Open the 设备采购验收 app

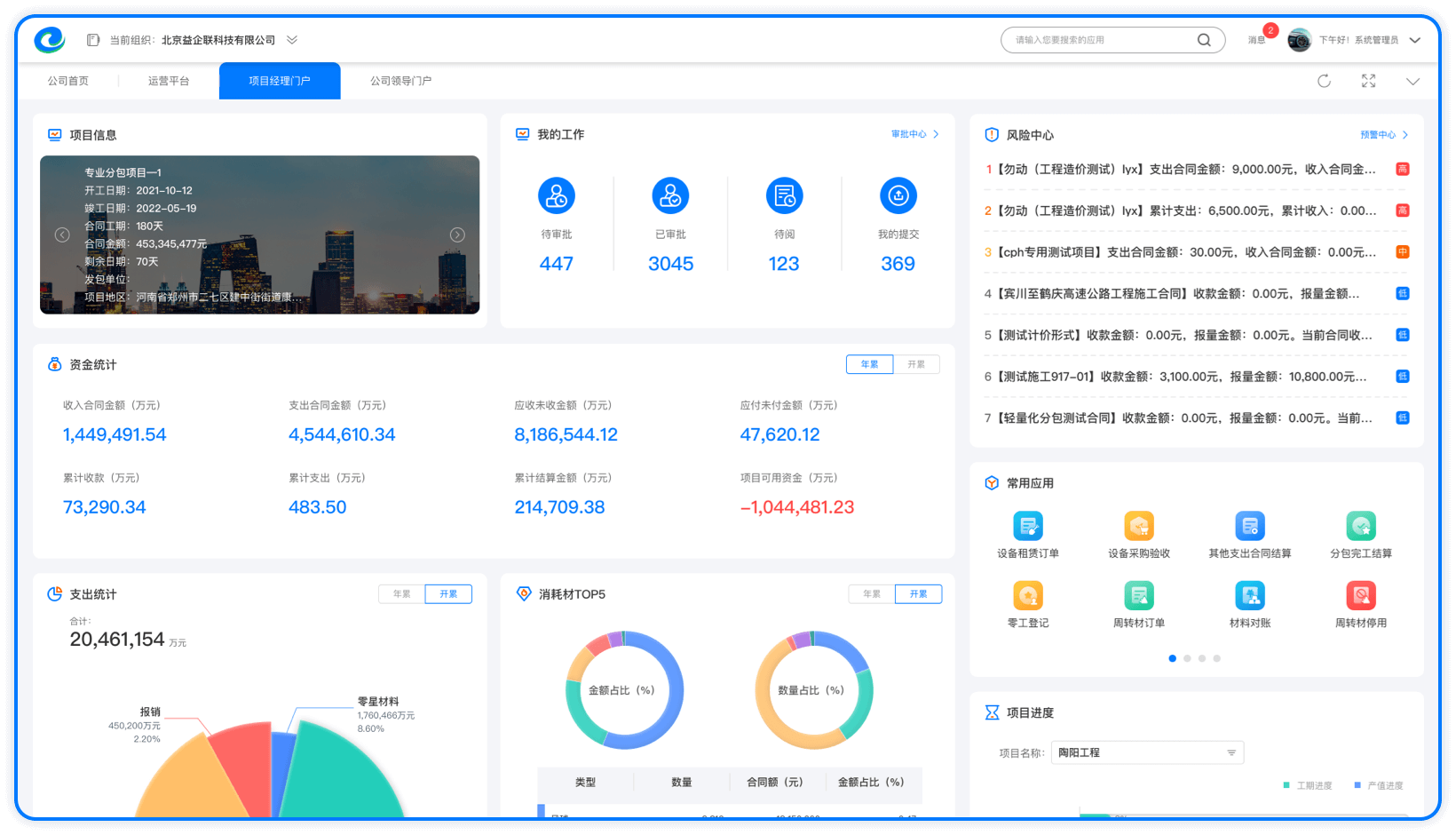click(1139, 536)
